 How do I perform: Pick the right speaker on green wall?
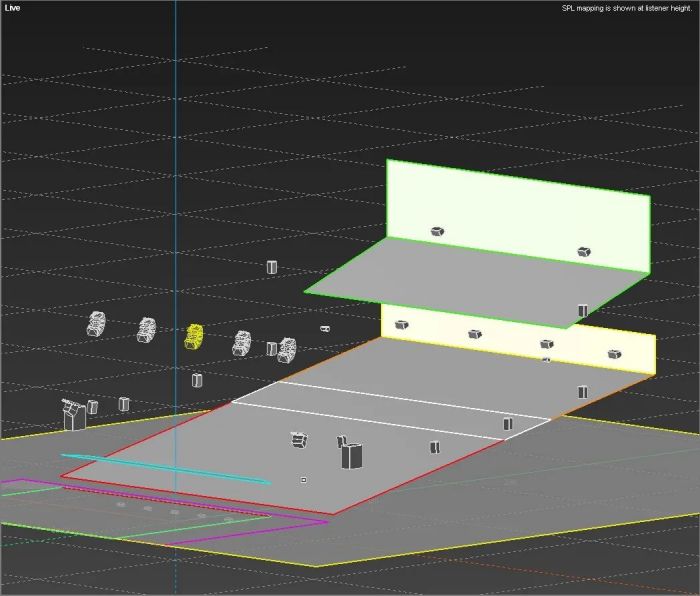[x=584, y=252]
